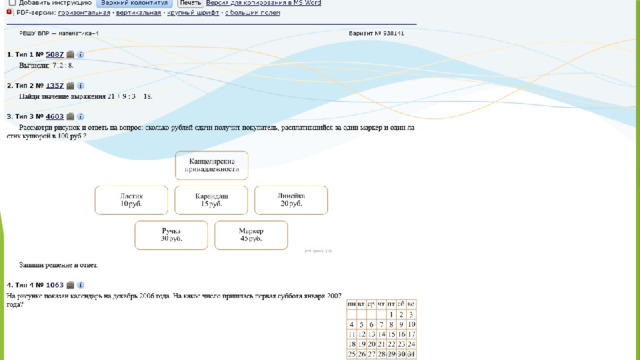Open task number 1063 link
The image size is (640, 360).
coord(55,285)
